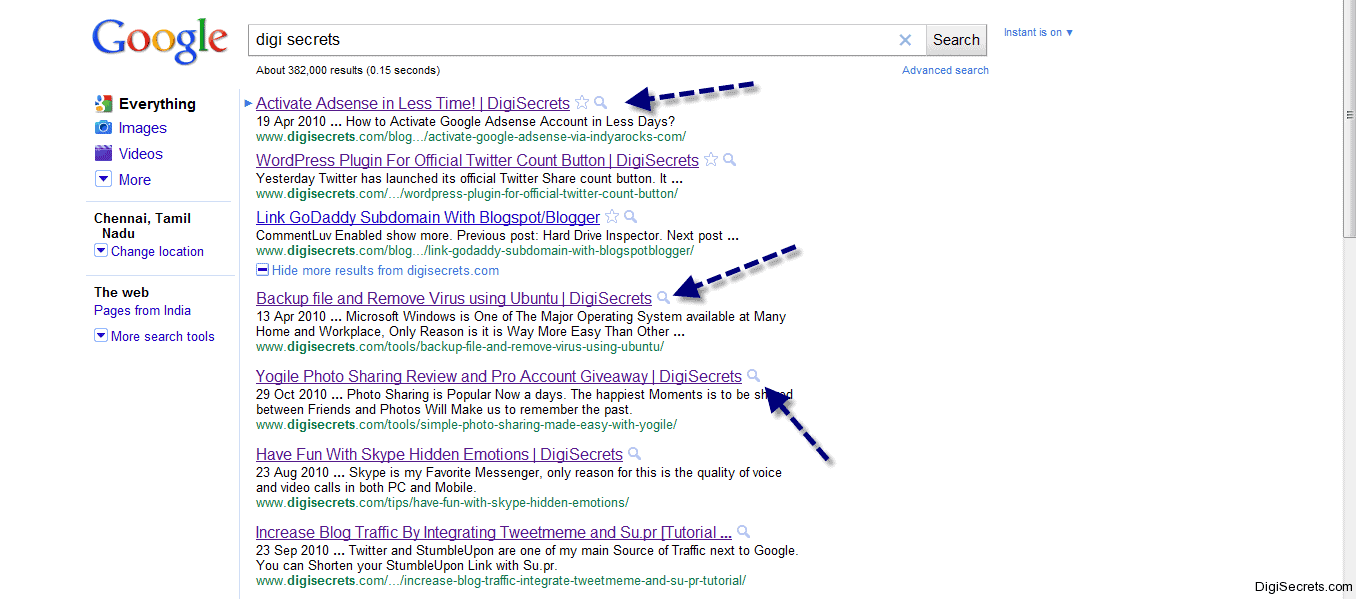Switch to Videos search filter
The width and height of the screenshot is (1356, 599).
coord(141,154)
